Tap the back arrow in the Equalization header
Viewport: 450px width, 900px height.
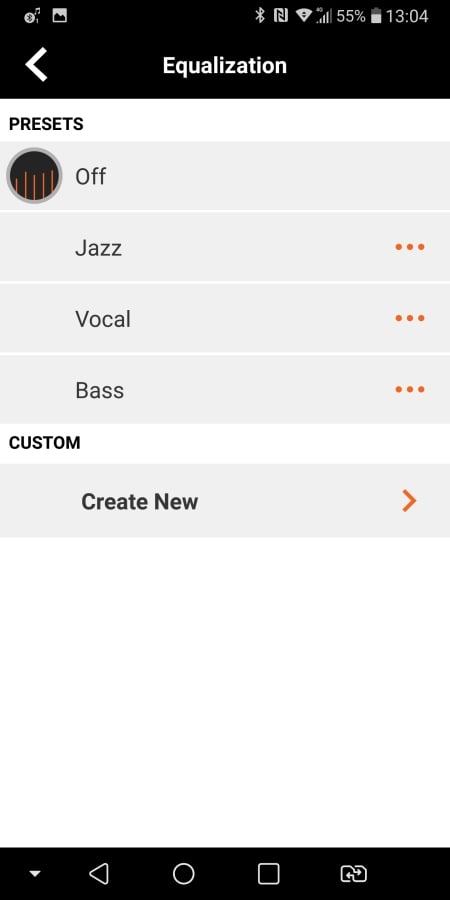pyautogui.click(x=36, y=65)
